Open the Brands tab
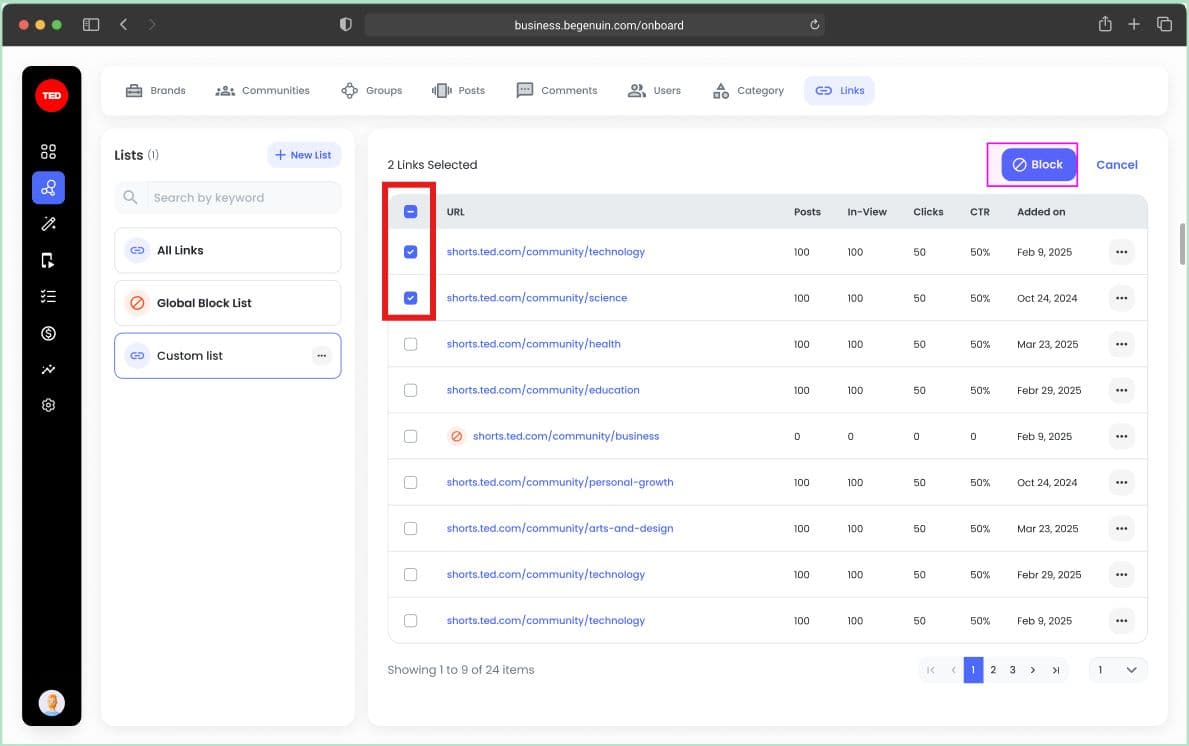Viewport: 1189px width, 746px height. tap(155, 91)
